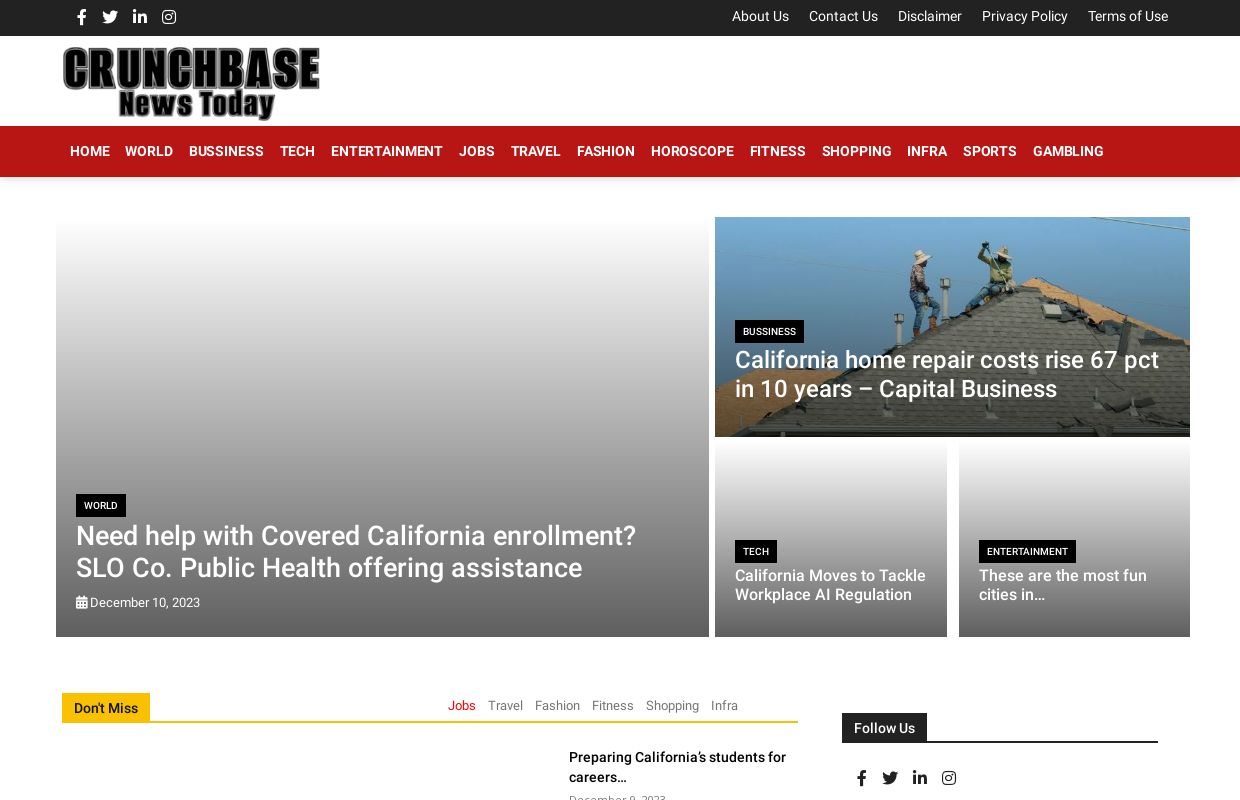1240x800 pixels.
Task: Select the Twitter icon in Follow Us section
Action: click(890, 778)
